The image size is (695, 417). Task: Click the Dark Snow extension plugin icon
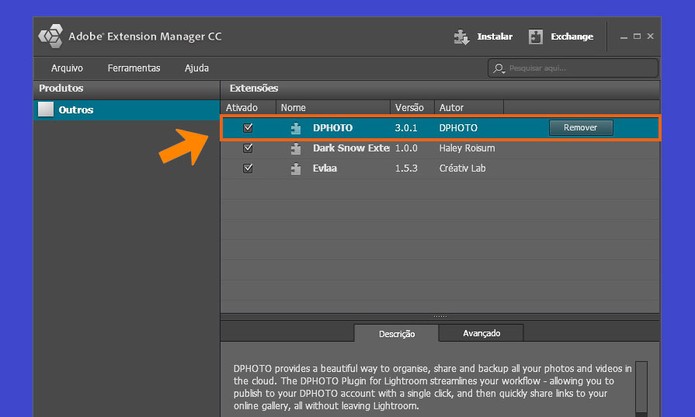click(x=296, y=148)
